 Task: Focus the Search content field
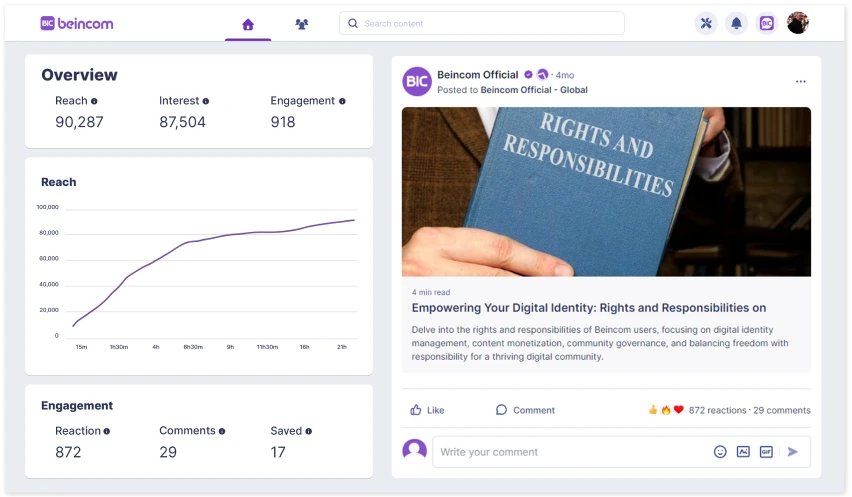coord(481,23)
